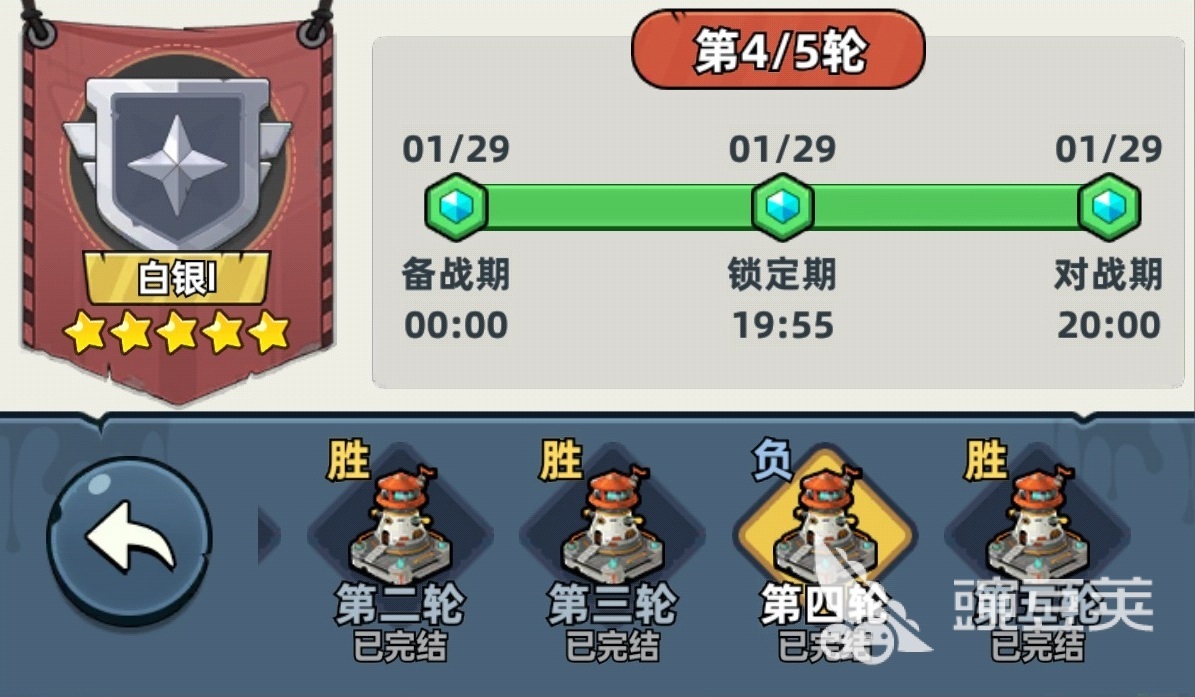This screenshot has width=1195, height=697.
Task: Click the 对战期 gem marker
Action: 1109,206
